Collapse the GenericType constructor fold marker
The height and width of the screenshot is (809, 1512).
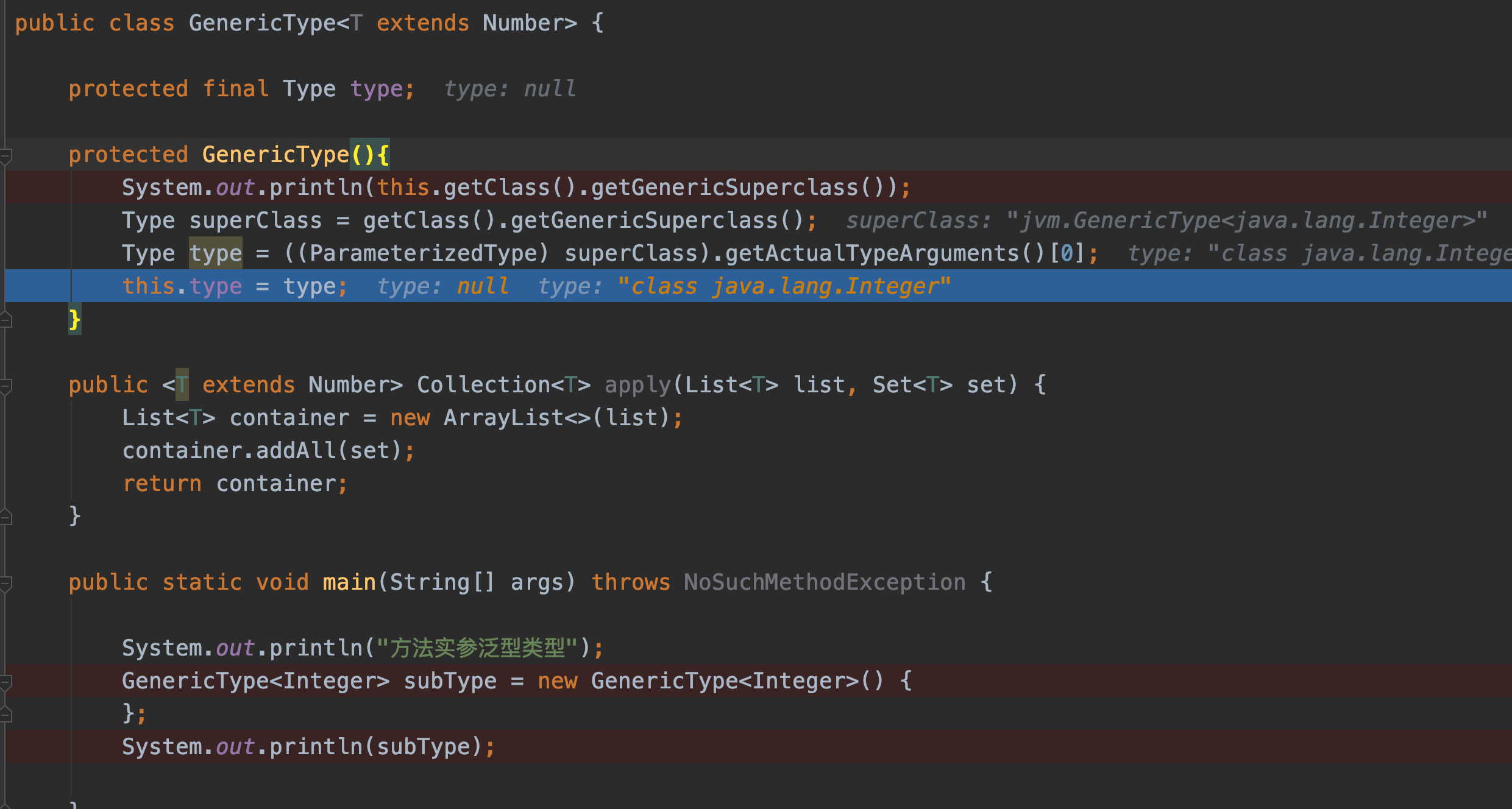pos(5,156)
